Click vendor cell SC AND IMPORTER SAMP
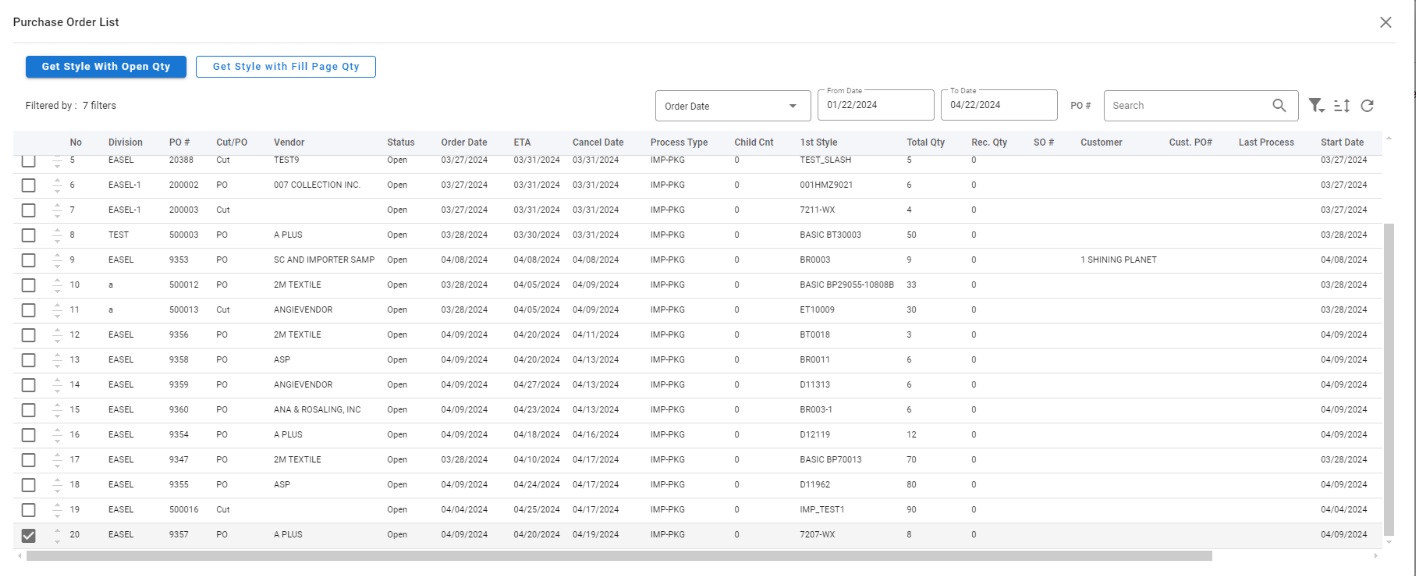 (324, 260)
